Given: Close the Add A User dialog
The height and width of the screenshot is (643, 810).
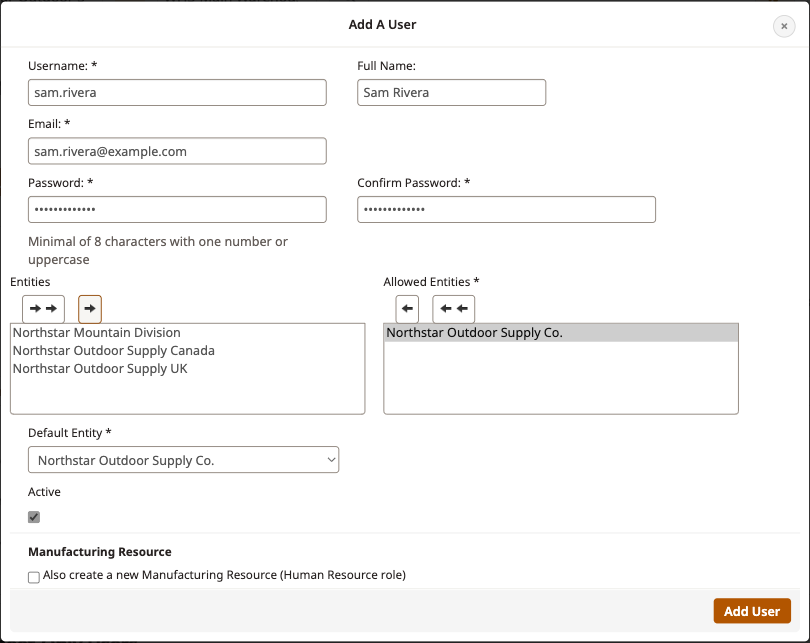Looking at the screenshot, I should [x=784, y=26].
